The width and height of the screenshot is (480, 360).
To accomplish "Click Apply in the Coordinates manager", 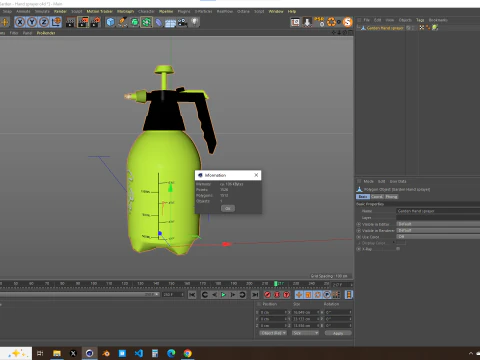I will pos(338,333).
